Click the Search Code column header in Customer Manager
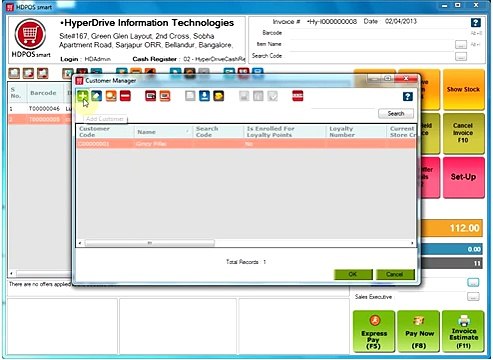 [218, 132]
